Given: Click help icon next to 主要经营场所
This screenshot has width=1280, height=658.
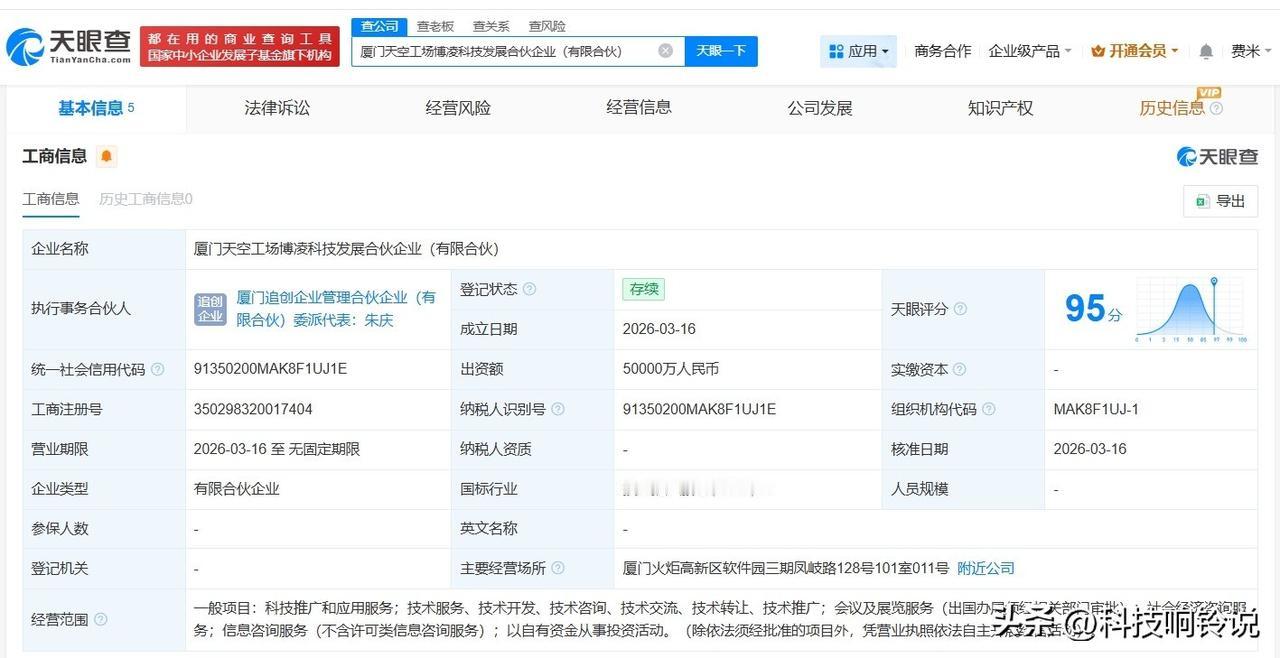Looking at the screenshot, I should [557, 568].
